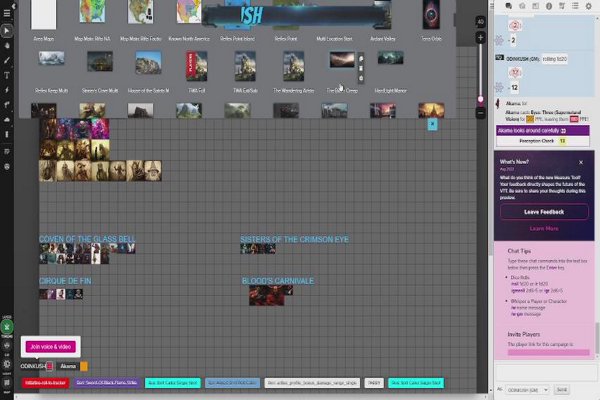The width and height of the screenshot is (600, 400).
Task: Click the green Layer selector button
Action: (7, 327)
